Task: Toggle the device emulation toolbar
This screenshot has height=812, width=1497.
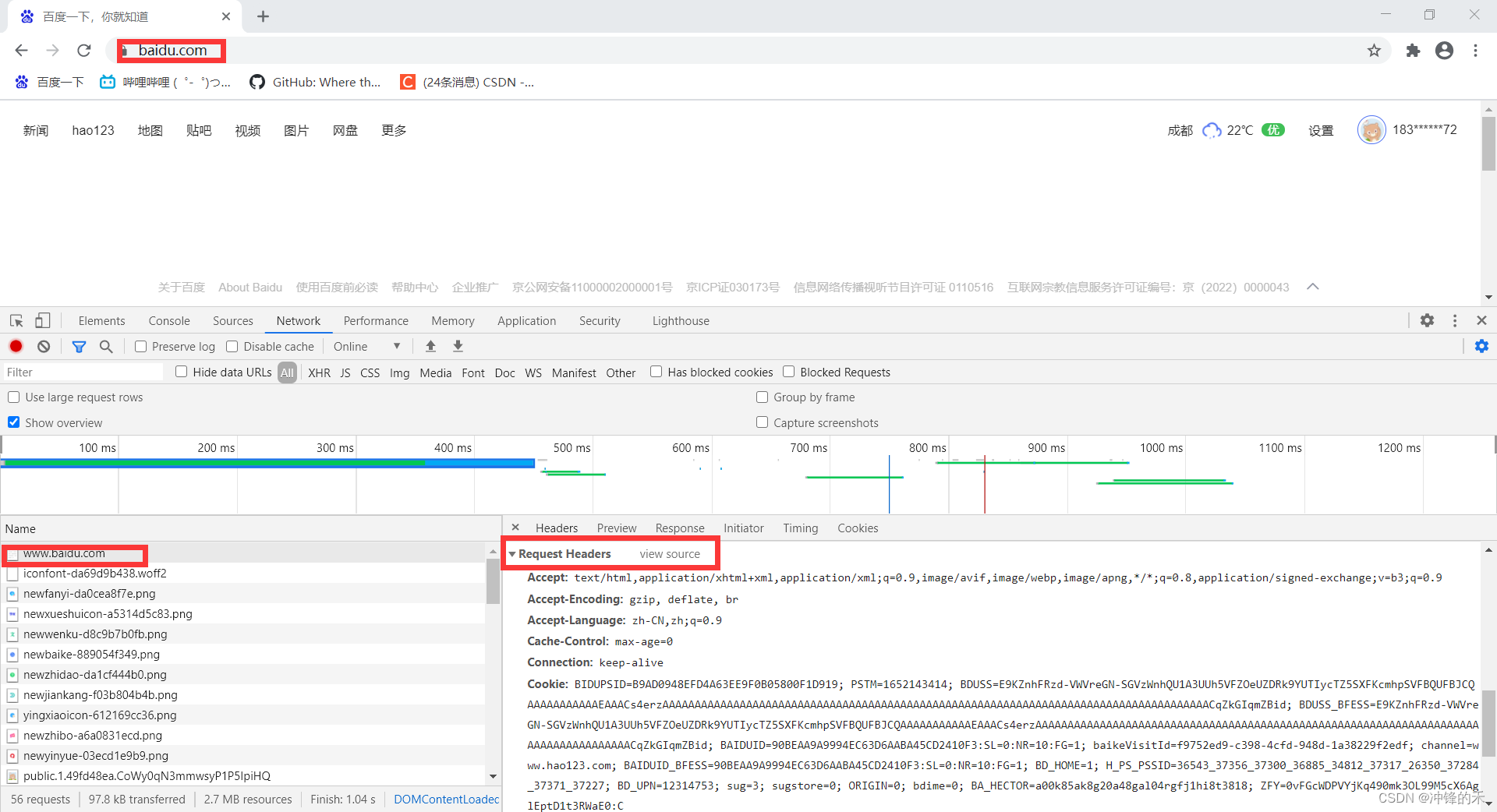Action: click(x=43, y=320)
